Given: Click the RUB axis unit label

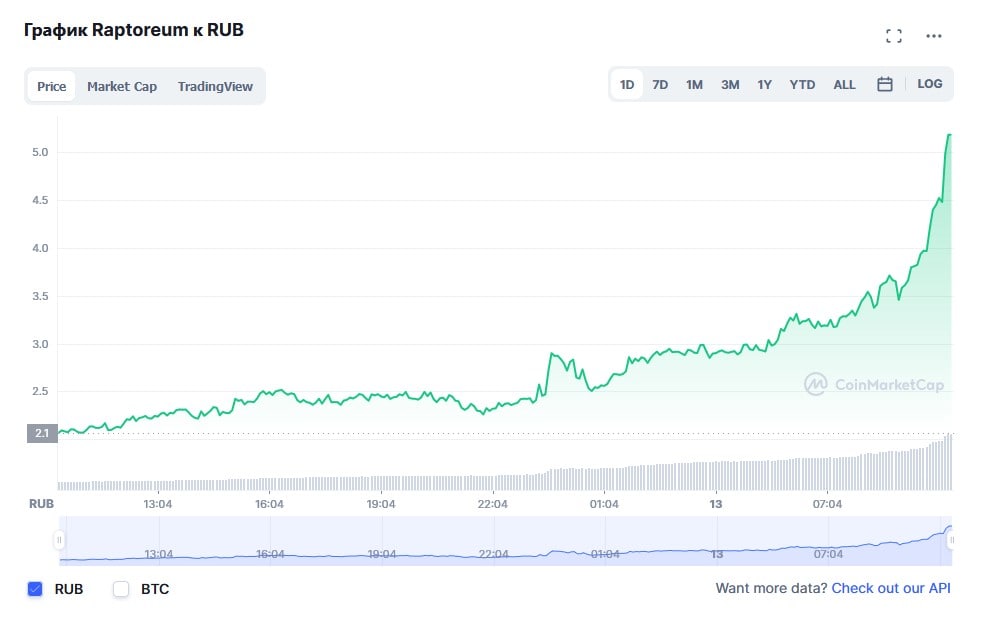Looking at the screenshot, I should 42,504.
